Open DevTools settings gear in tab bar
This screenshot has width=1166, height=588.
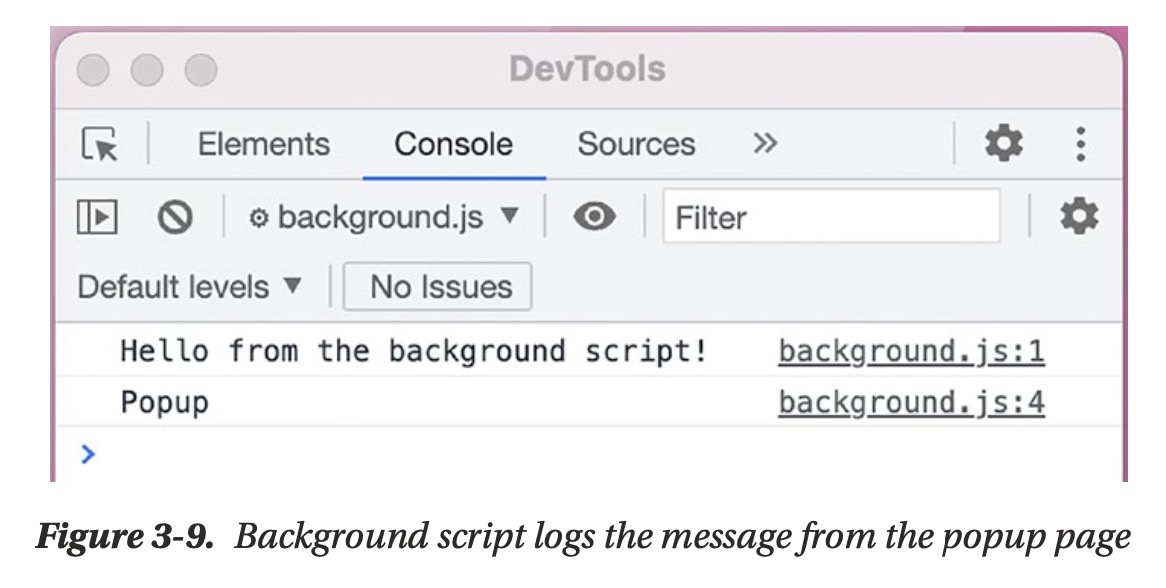click(1003, 144)
